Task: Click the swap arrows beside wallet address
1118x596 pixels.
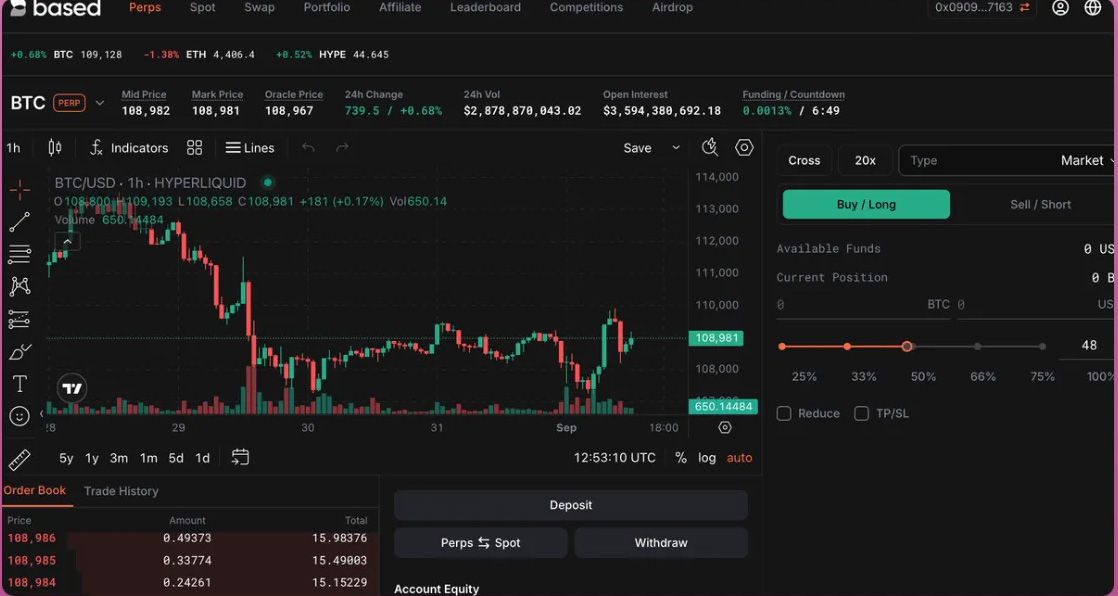Action: pyautogui.click(x=1025, y=7)
